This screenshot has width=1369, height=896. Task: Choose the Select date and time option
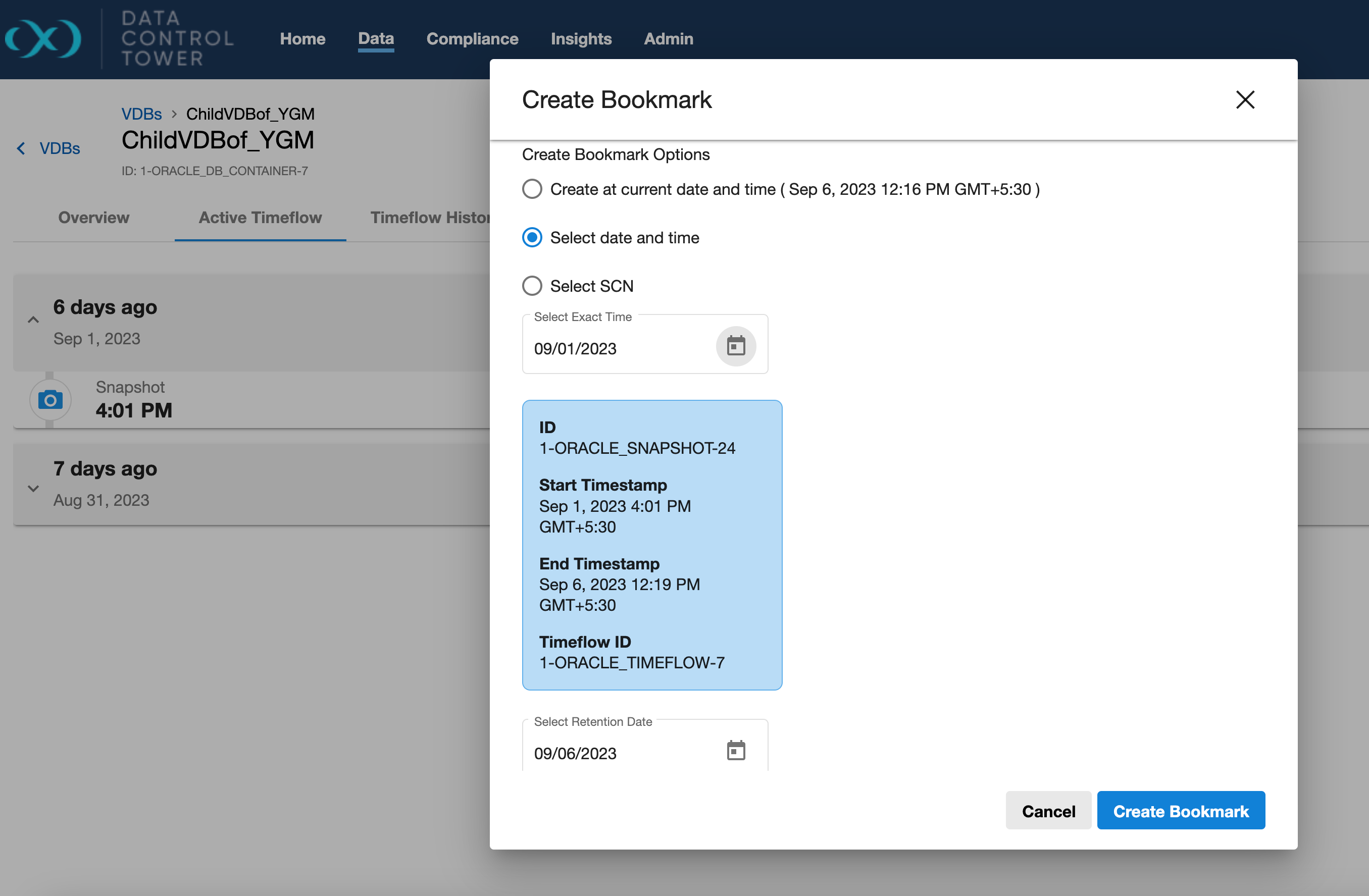tap(532, 238)
